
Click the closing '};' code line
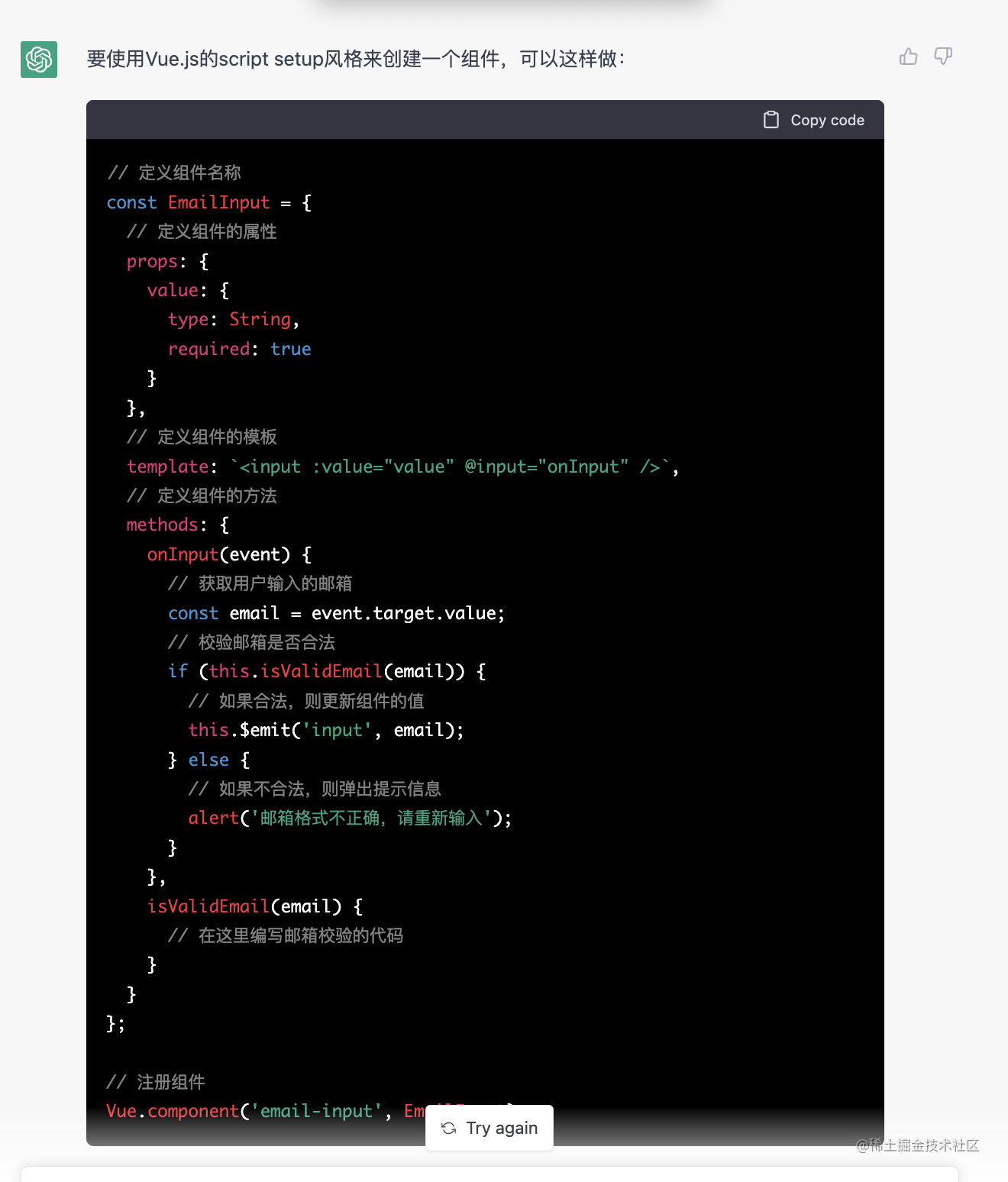(115, 1023)
